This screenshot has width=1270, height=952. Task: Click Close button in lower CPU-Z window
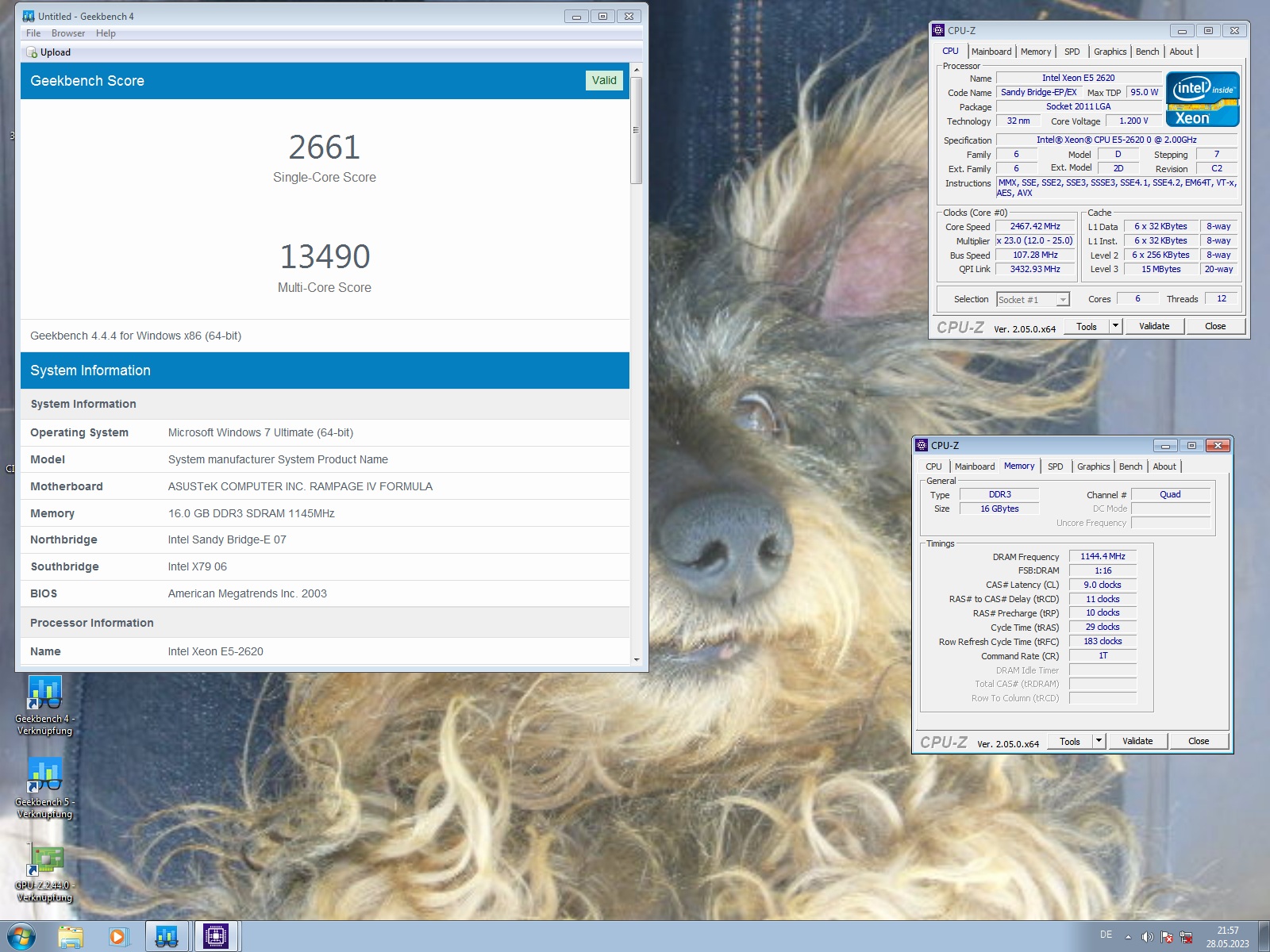[1199, 741]
